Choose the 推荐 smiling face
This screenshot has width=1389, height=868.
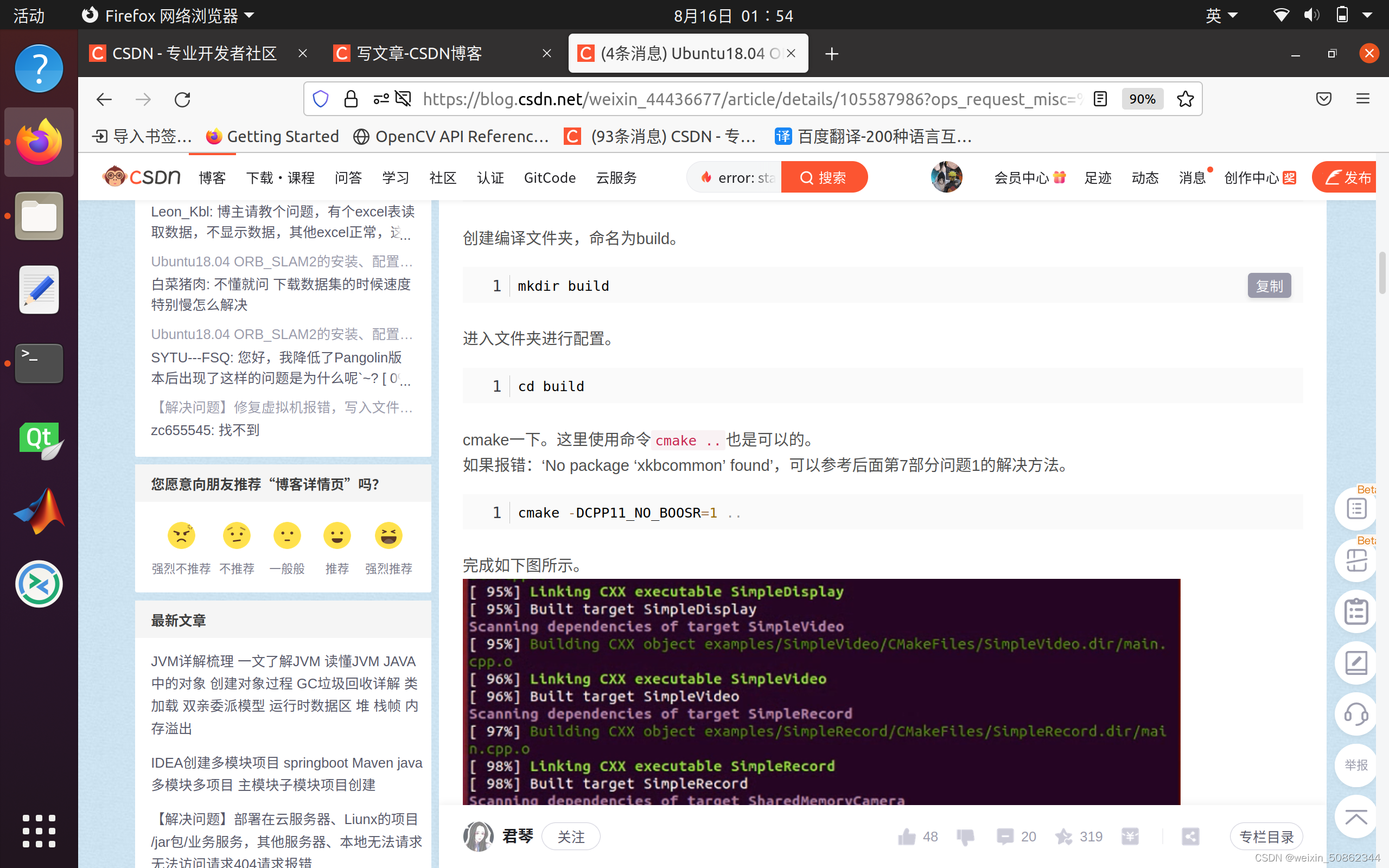tap(337, 535)
